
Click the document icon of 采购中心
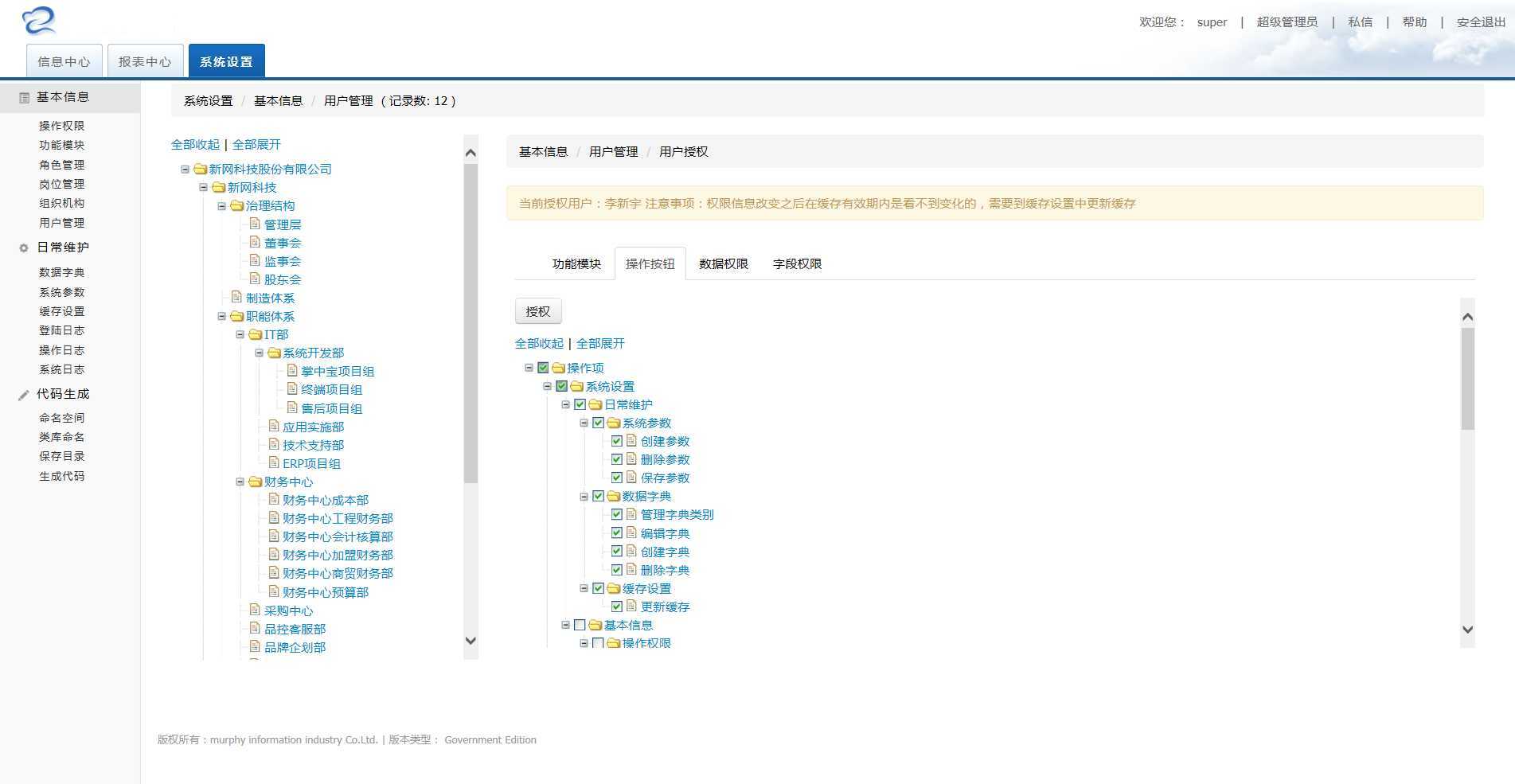256,610
